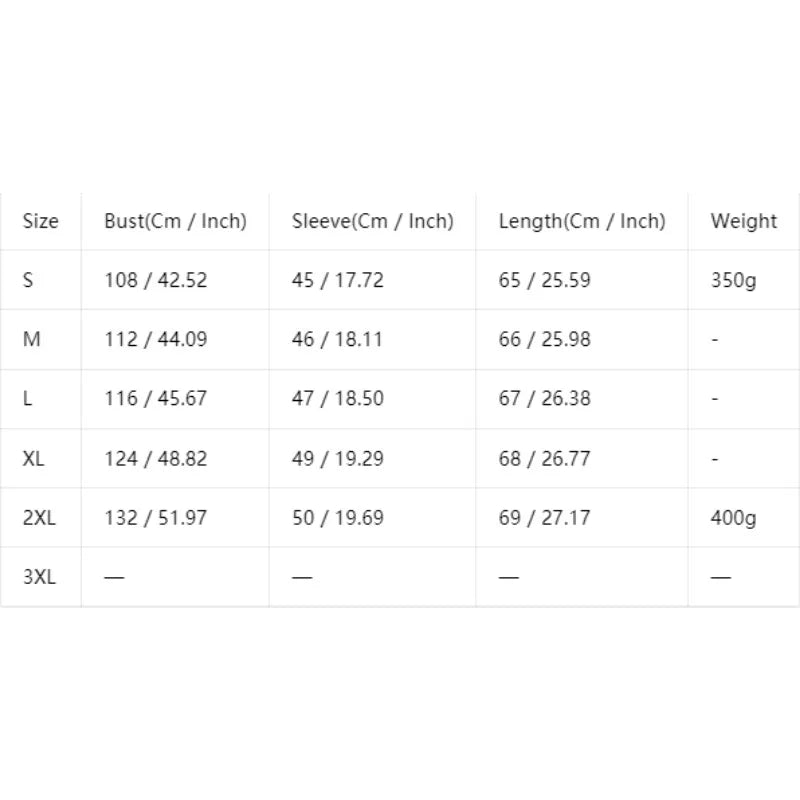The image size is (800, 800).
Task: Select the 50 / 19.69 sleeve cell
Action: tap(372, 517)
